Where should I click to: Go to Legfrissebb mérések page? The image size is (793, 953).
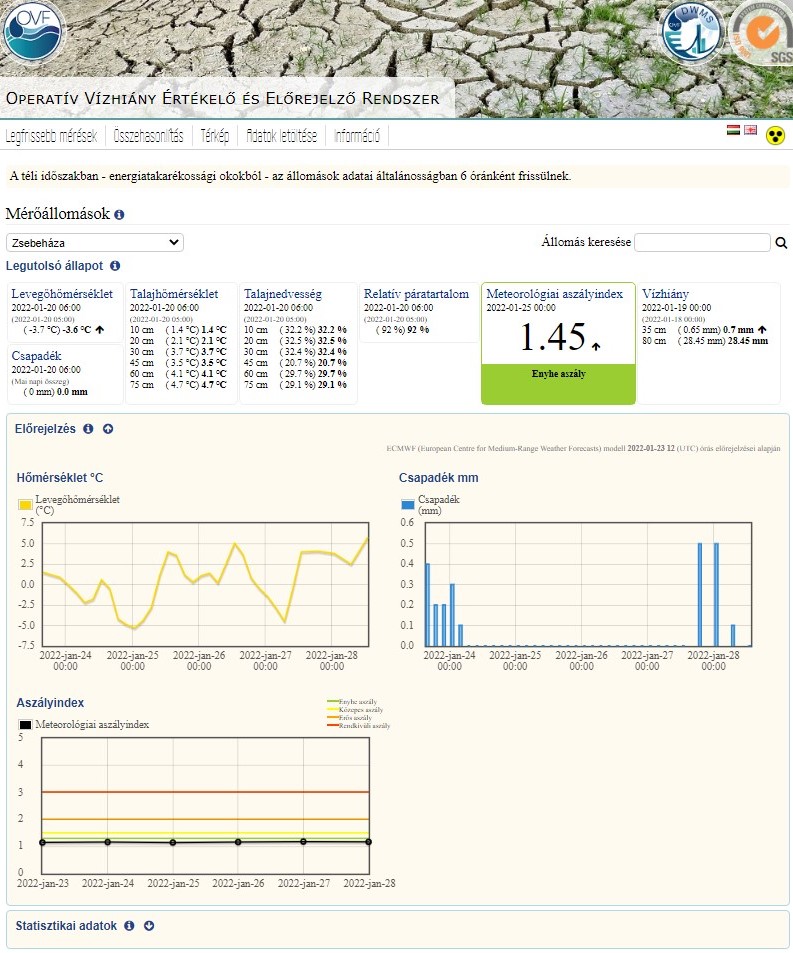[51, 136]
